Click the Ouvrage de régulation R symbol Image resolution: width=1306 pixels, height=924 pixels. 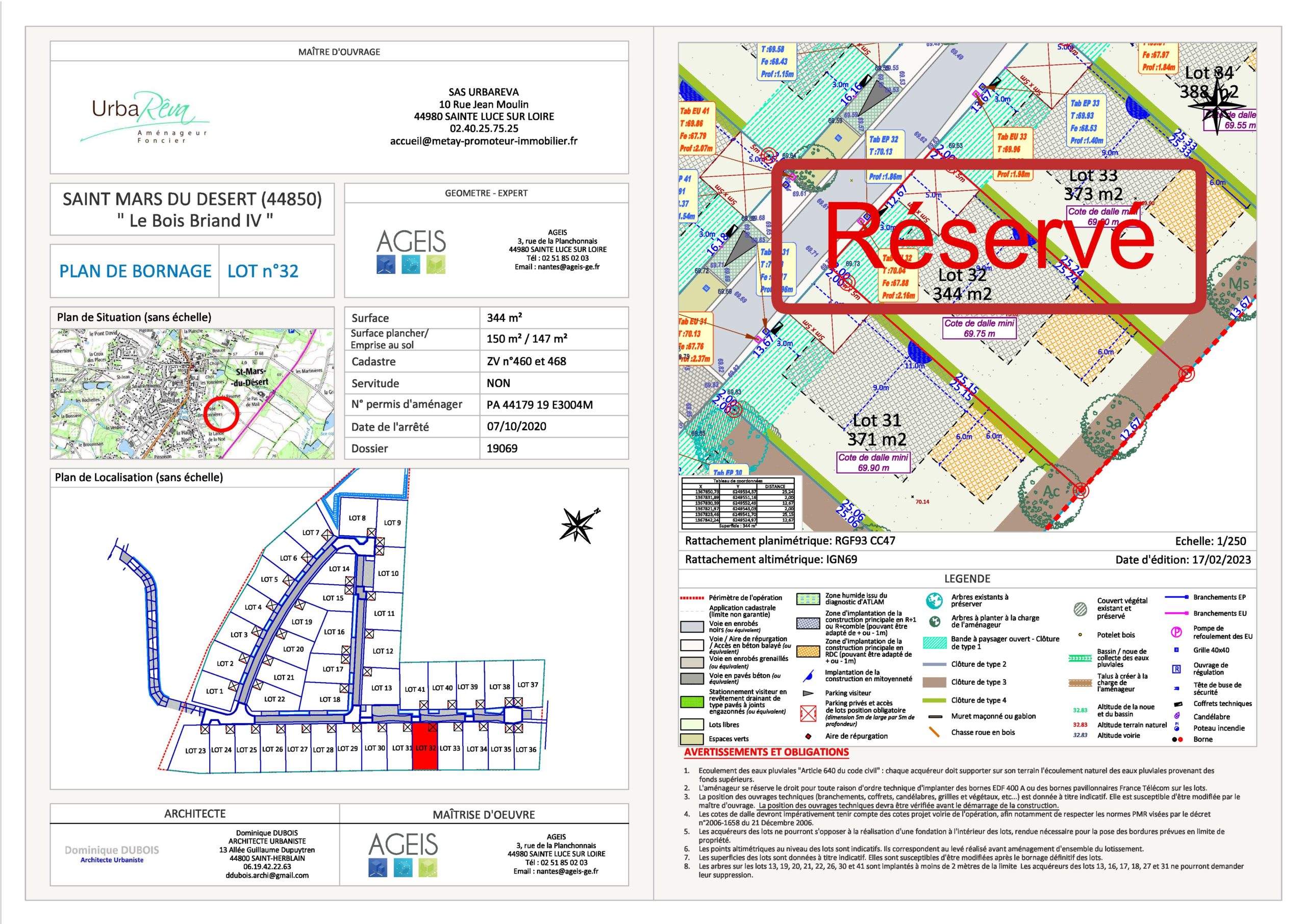point(1177,668)
